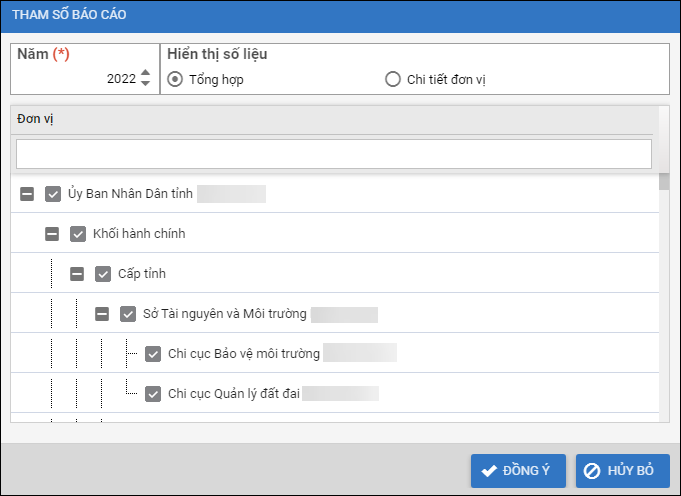Collapse the Cấp tỉnh tree node
The width and height of the screenshot is (681, 496).
click(78, 274)
